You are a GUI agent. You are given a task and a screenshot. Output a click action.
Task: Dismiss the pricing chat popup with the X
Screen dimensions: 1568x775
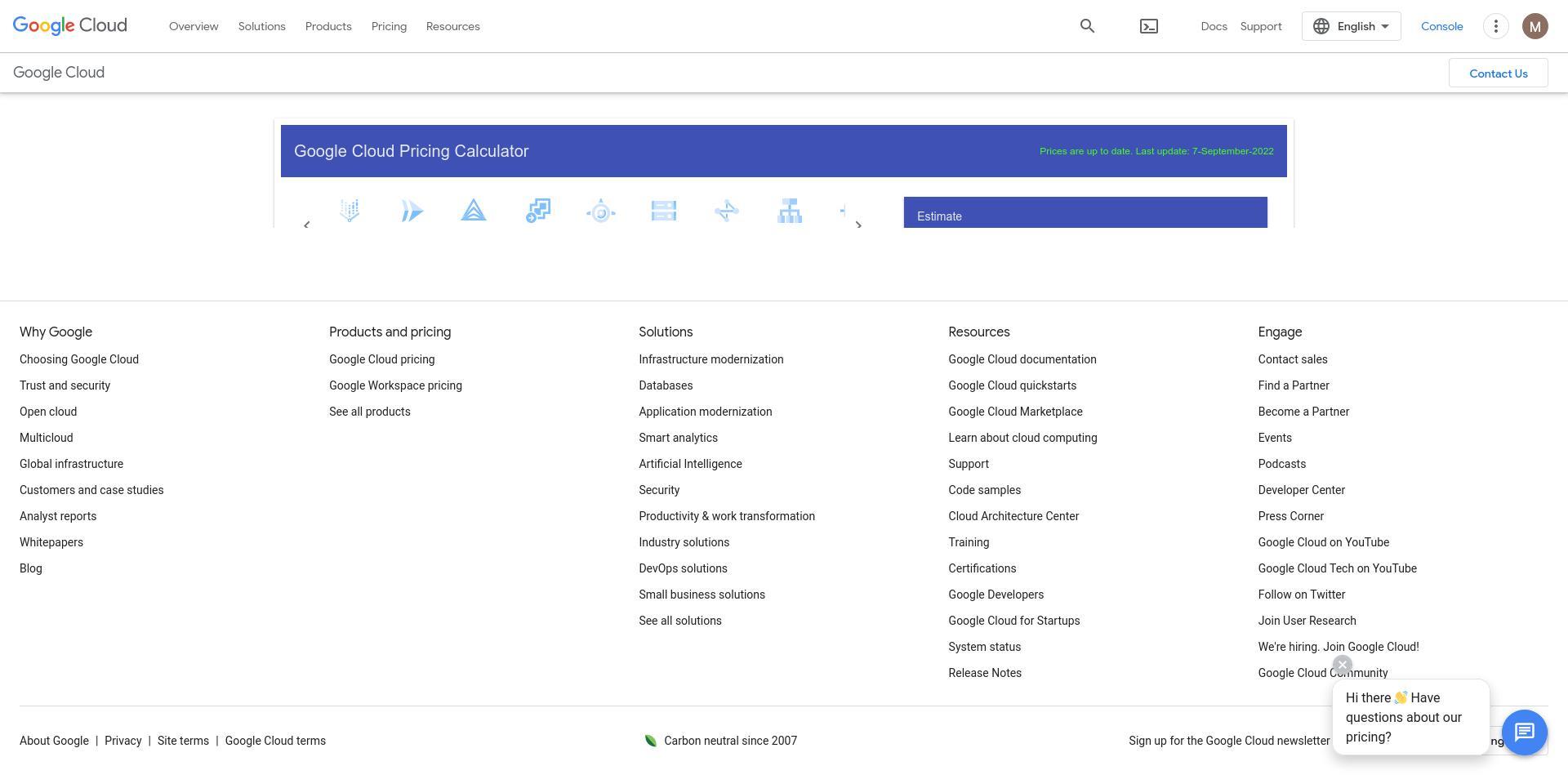point(1343,665)
